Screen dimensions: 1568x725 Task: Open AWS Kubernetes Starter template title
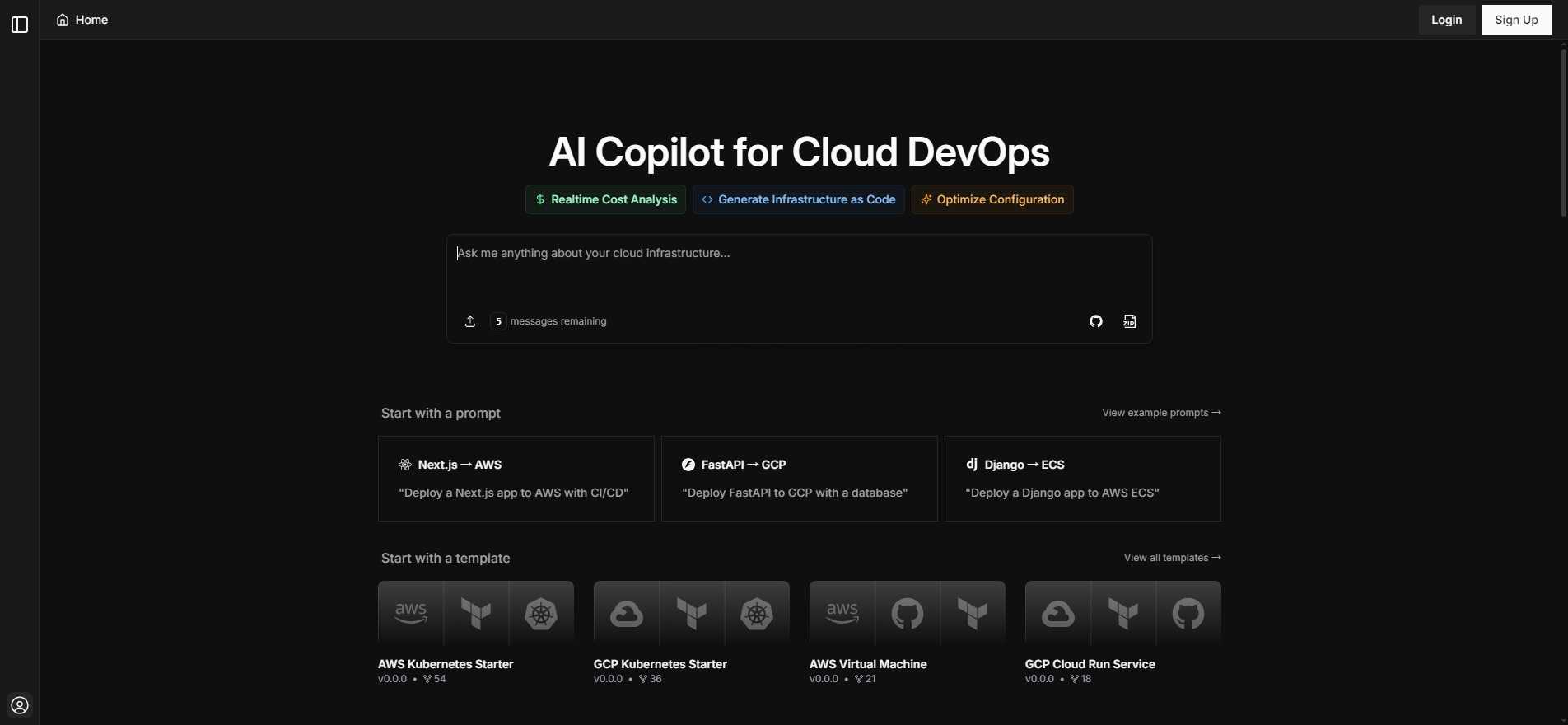[x=446, y=664]
